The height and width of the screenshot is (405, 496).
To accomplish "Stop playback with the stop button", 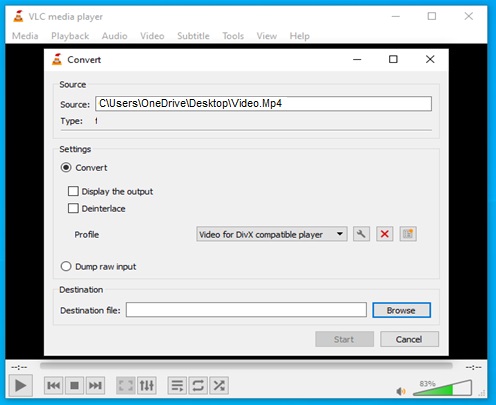I will pyautogui.click(x=74, y=386).
